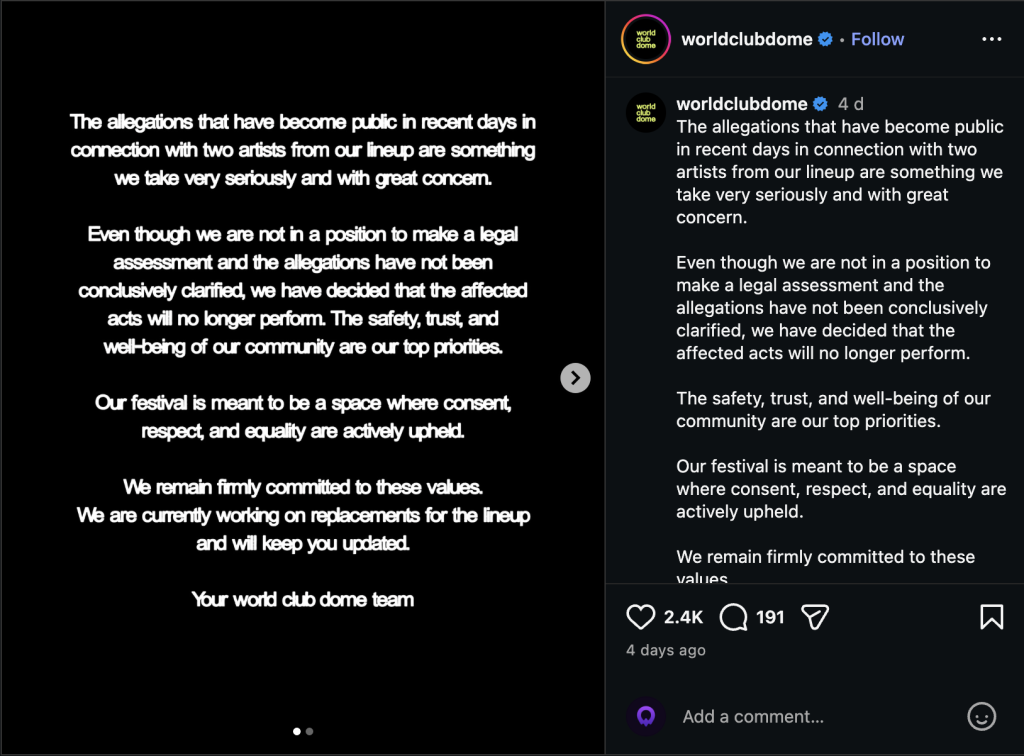1024x756 pixels.
Task: Click the verified badge next to worldclubdome
Action: (x=824, y=39)
